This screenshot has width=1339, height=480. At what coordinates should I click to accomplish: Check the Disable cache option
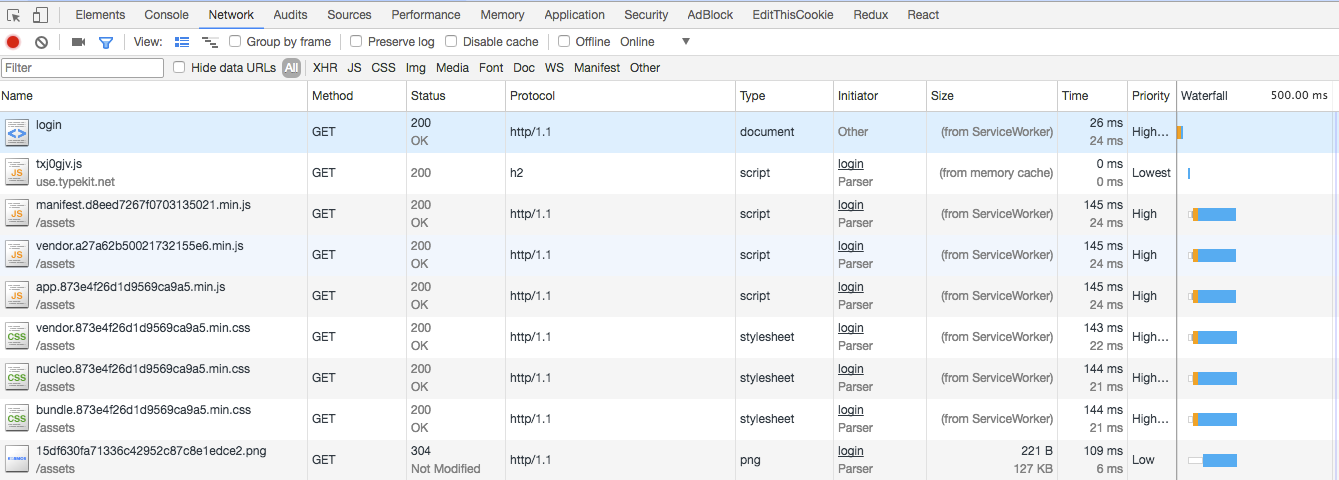(451, 42)
